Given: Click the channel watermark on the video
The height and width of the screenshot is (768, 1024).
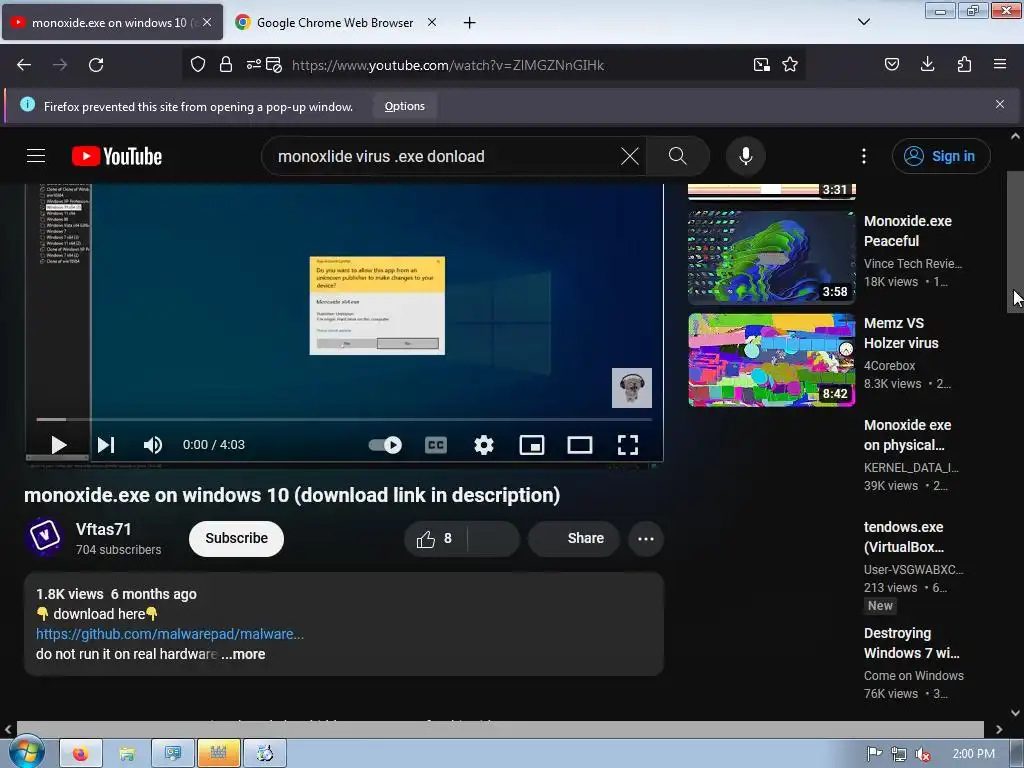Looking at the screenshot, I should click(x=632, y=388).
